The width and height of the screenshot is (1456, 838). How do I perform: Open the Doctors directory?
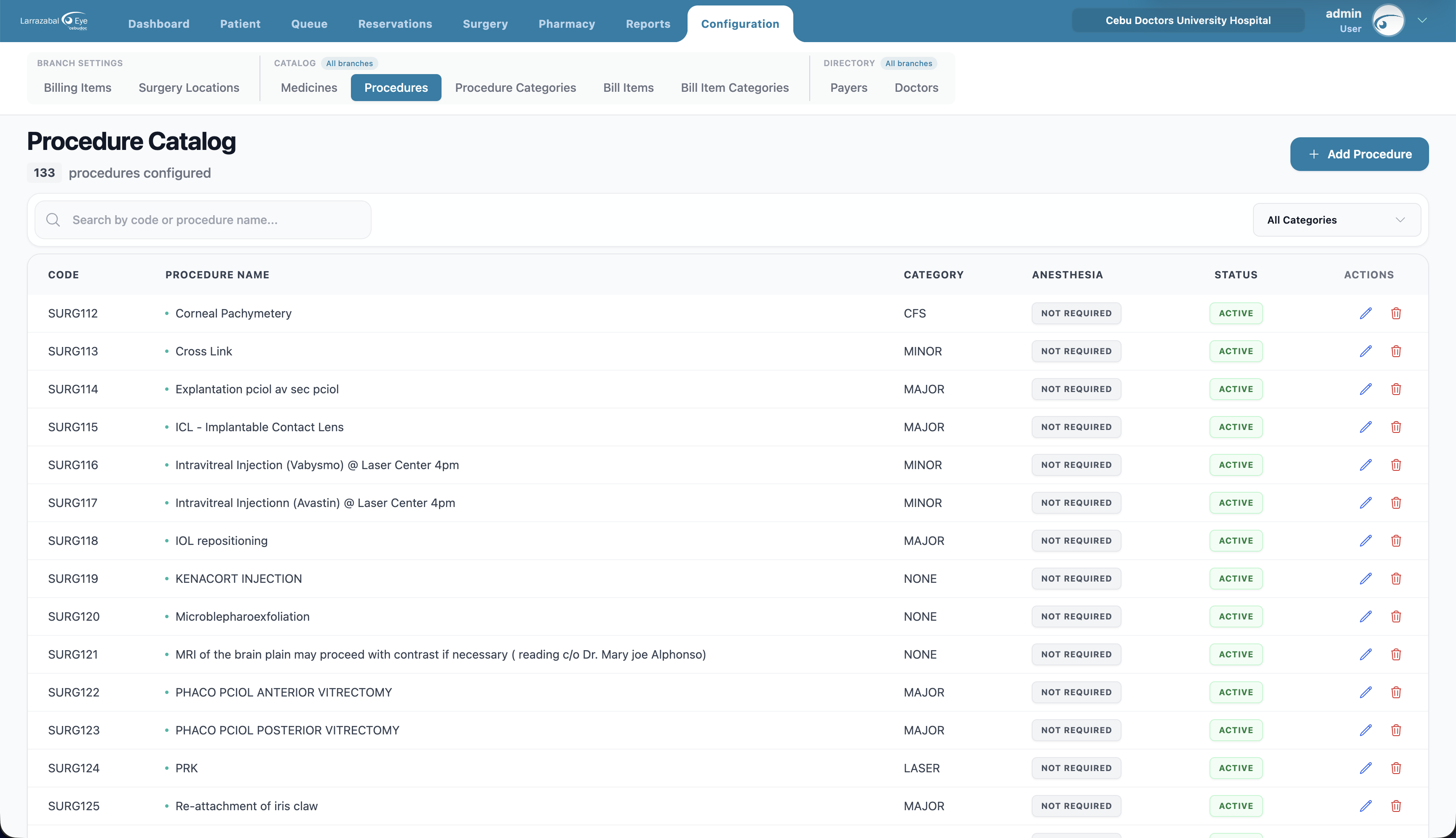[916, 88]
